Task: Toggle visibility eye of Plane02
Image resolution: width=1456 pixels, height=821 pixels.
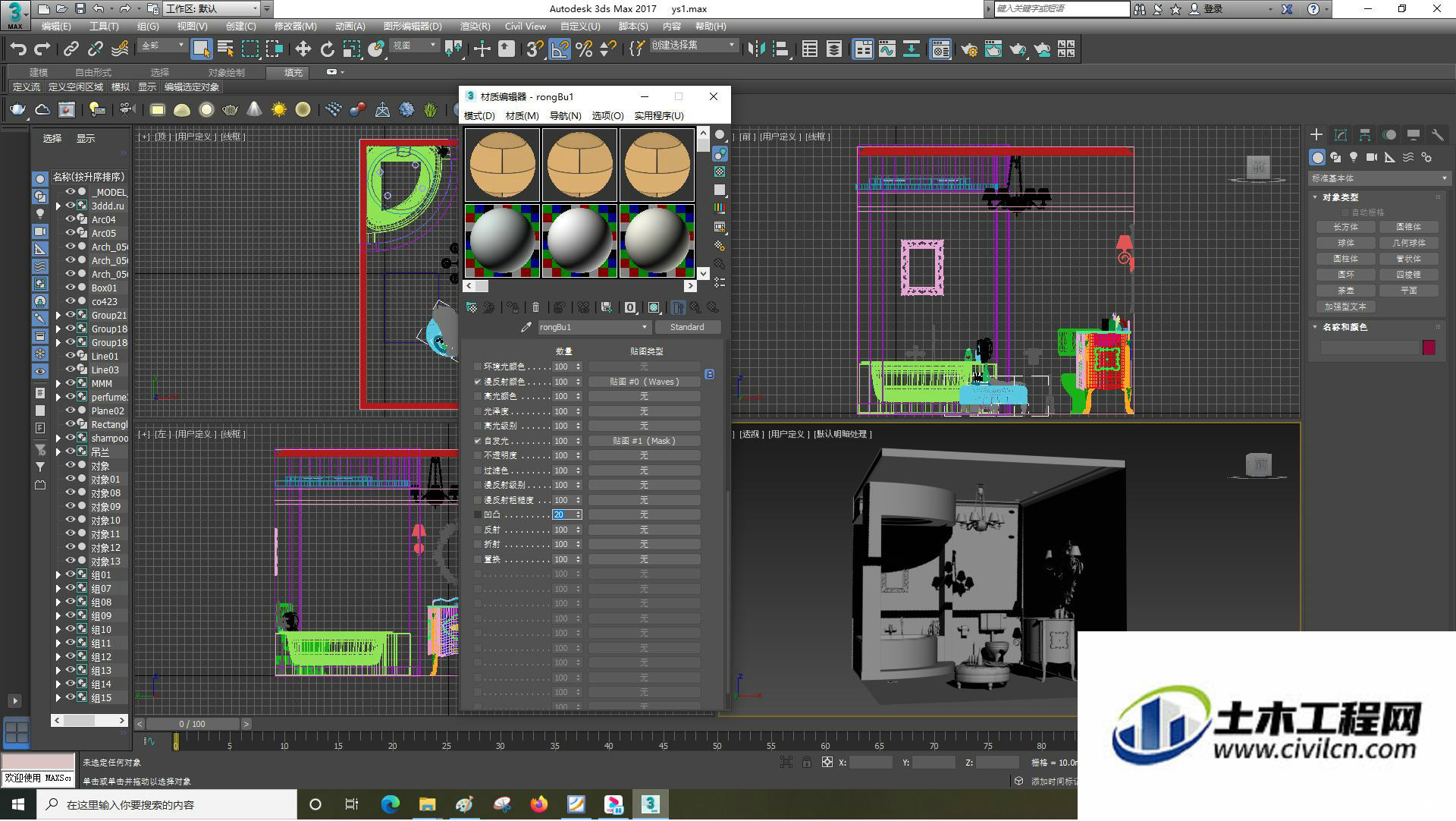Action: click(71, 410)
